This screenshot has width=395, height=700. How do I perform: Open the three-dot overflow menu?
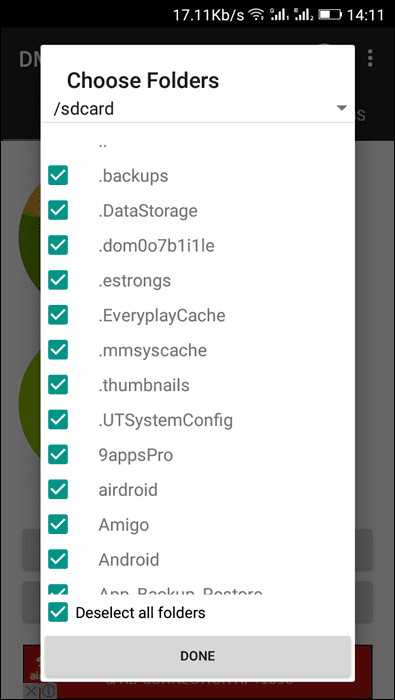click(x=370, y=58)
